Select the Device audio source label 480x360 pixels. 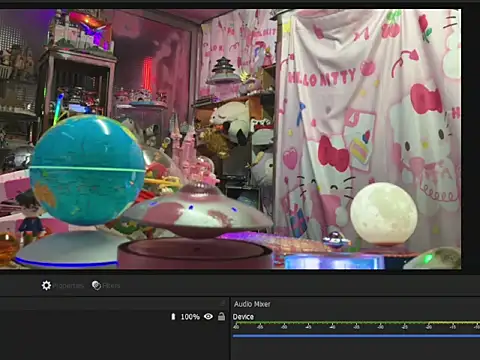pos(243,317)
